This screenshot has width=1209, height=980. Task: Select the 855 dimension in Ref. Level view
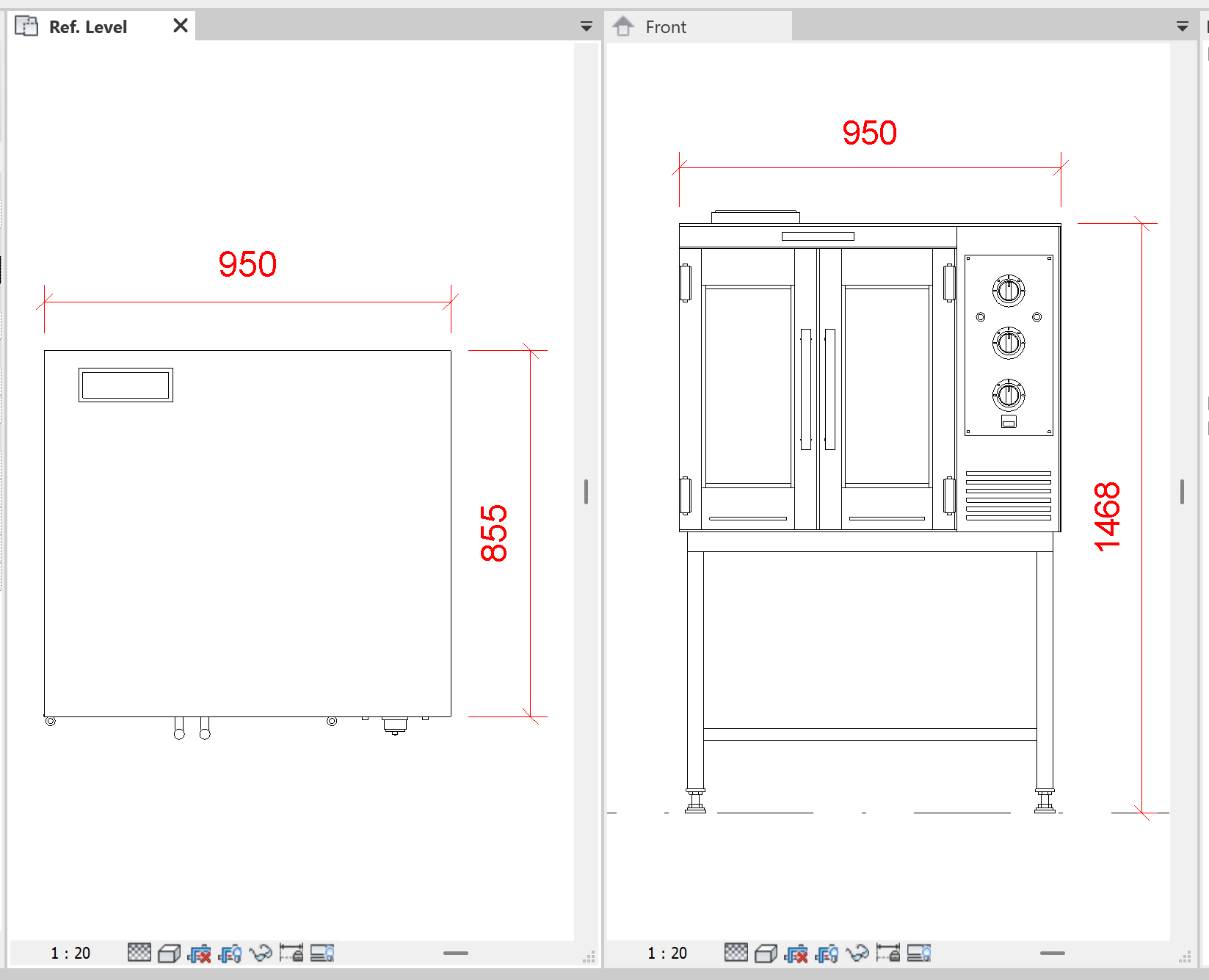click(x=493, y=533)
